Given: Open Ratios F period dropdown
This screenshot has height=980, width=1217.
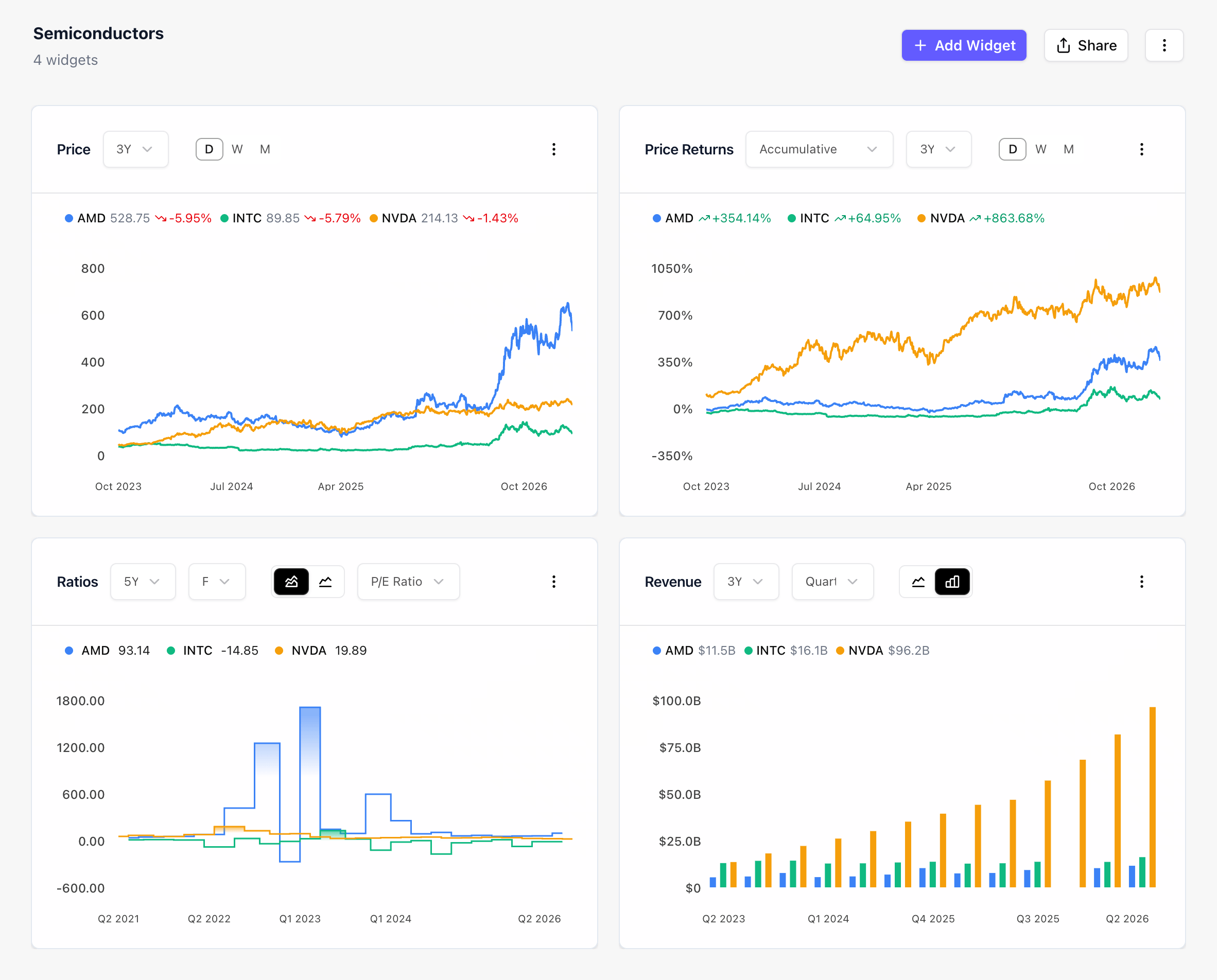Looking at the screenshot, I should 217,582.
